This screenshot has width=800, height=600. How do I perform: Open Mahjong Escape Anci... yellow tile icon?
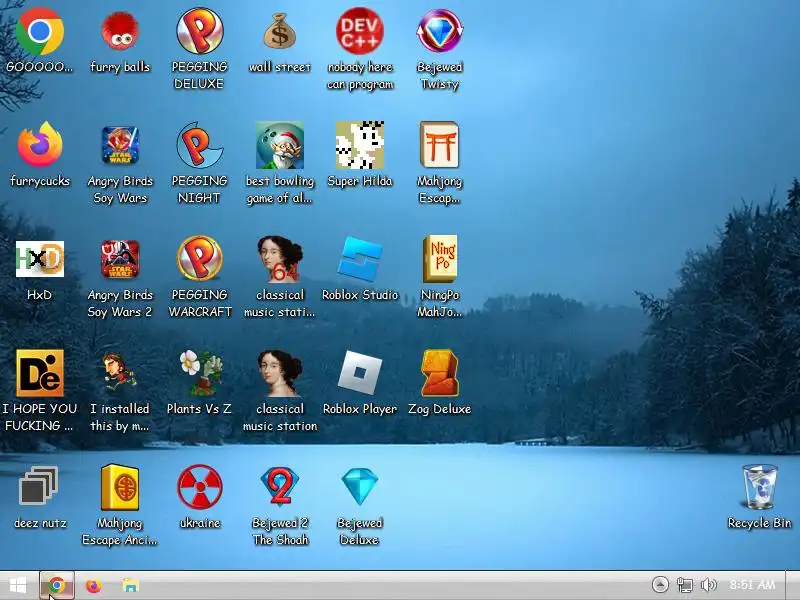pos(120,487)
